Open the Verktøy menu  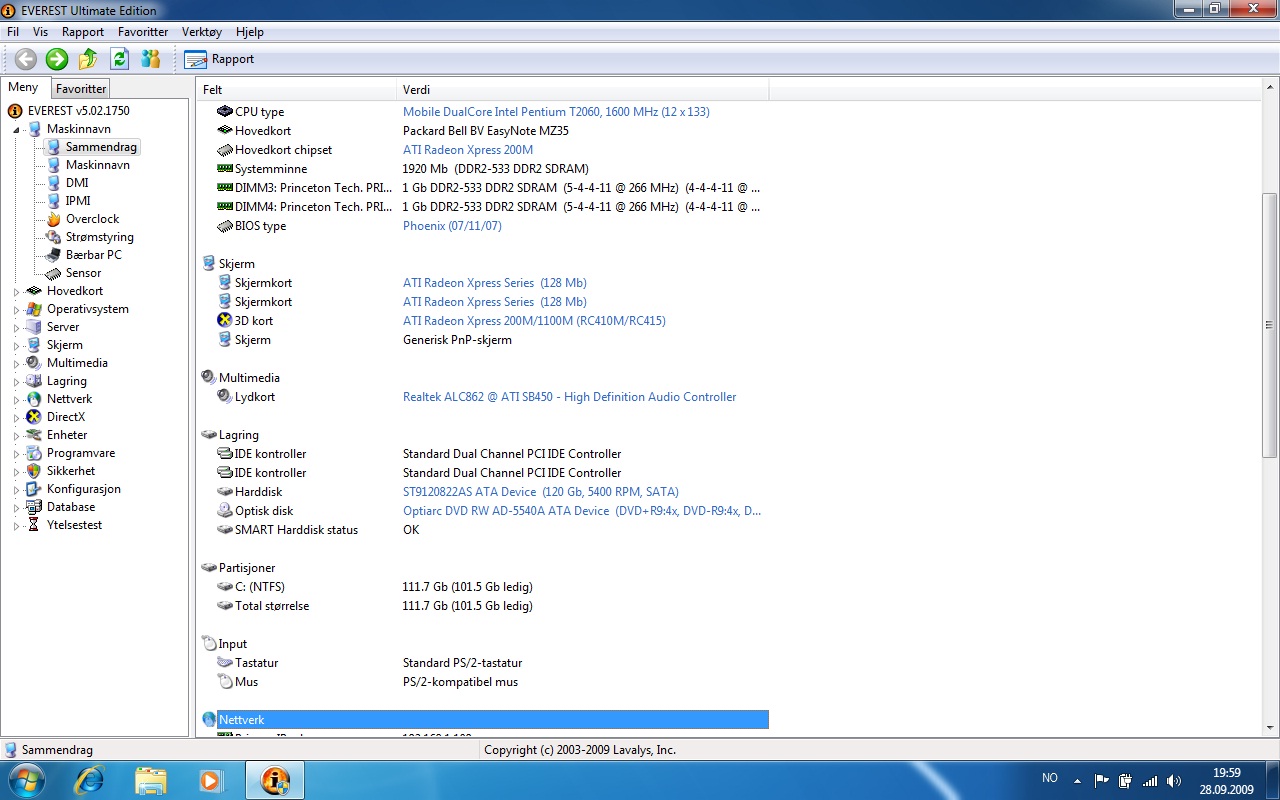pos(201,32)
